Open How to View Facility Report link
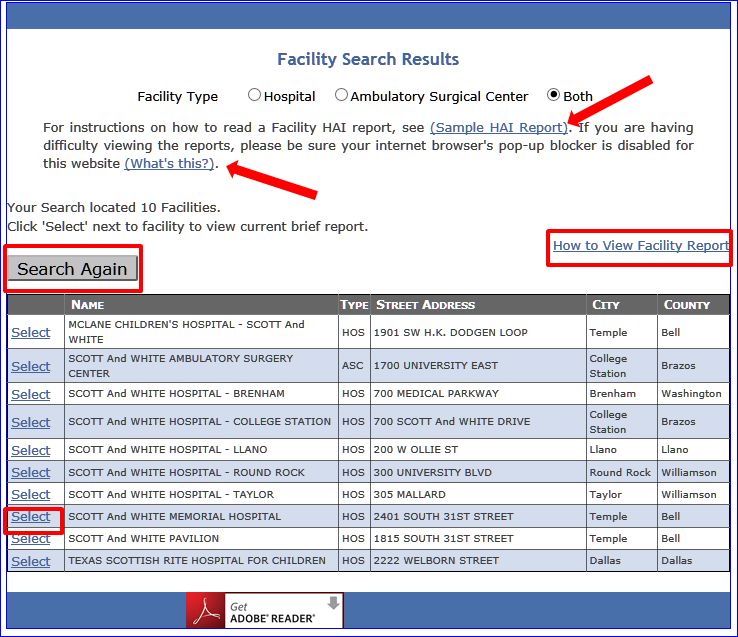Screen dimensions: 738x637 click(x=640, y=246)
